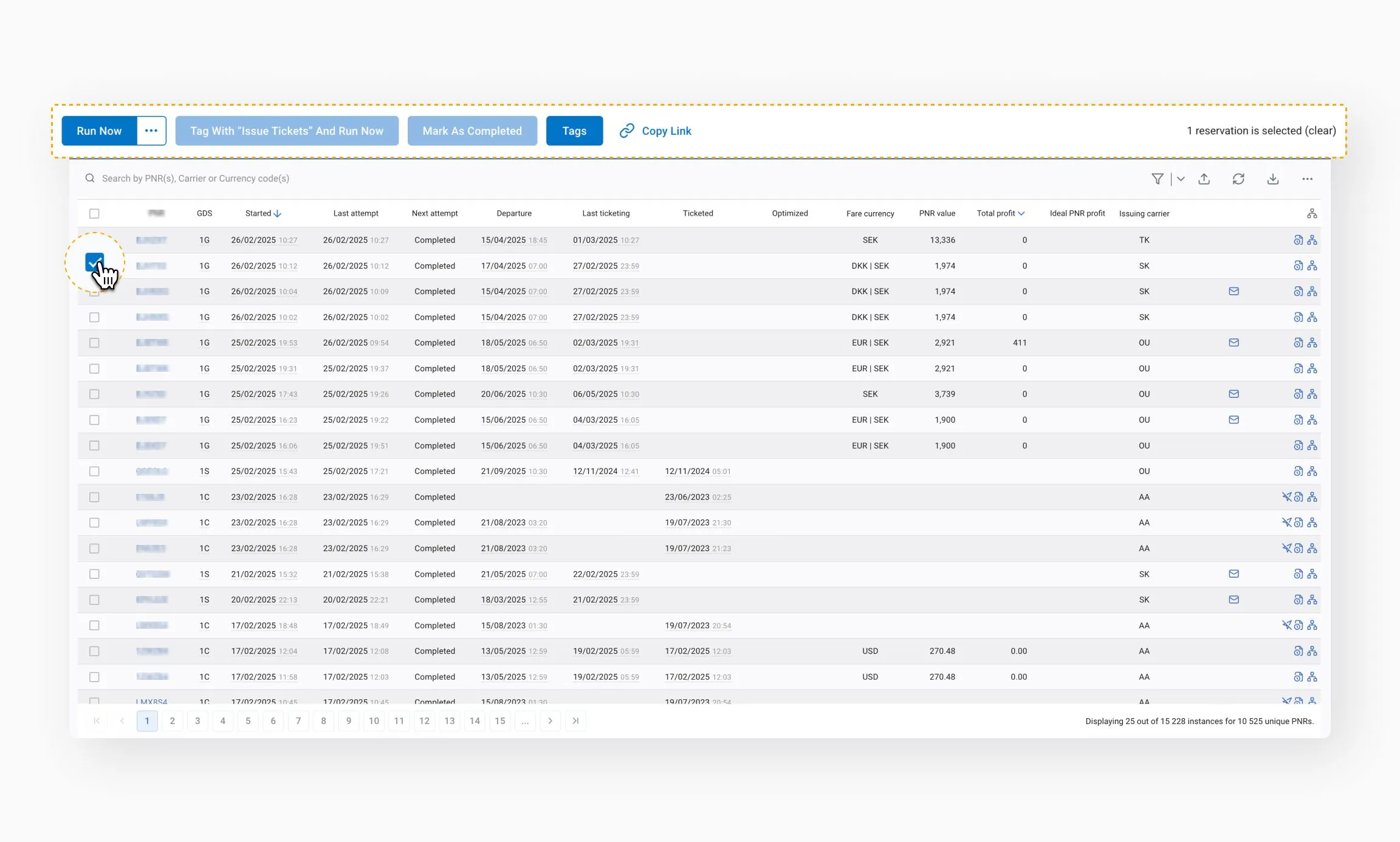Screen dimensions: 1400x842
Task: Go to page 5 in pagination
Action: coord(248,721)
